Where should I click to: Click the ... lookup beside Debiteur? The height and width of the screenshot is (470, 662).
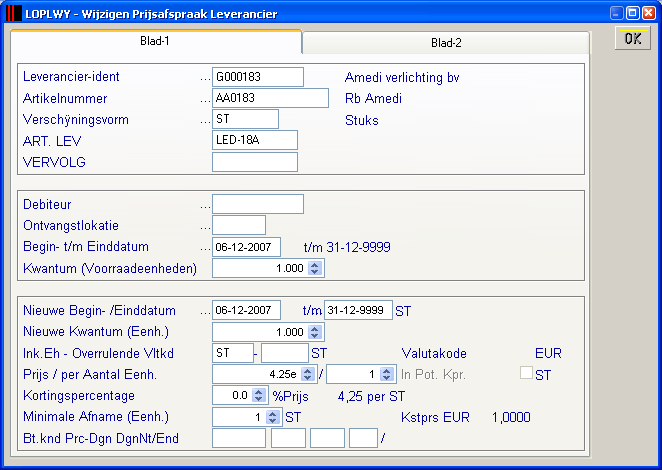[205, 207]
